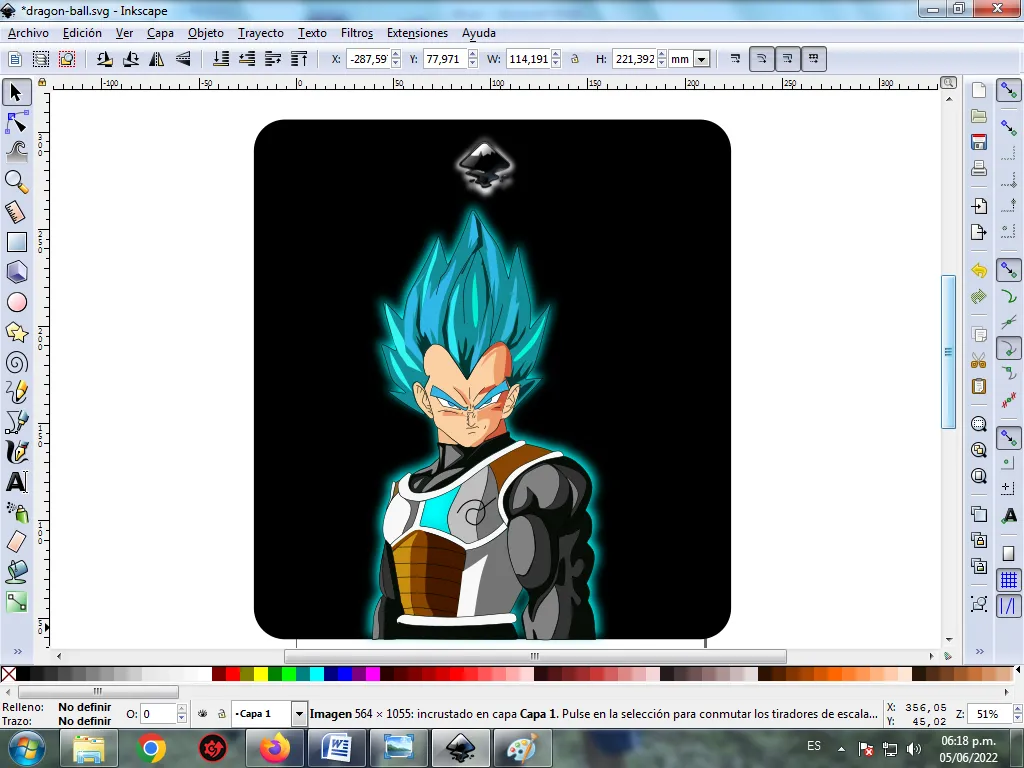Viewport: 1024px width, 768px height.
Task: Open Microsoft Word from taskbar
Action: pos(337,748)
